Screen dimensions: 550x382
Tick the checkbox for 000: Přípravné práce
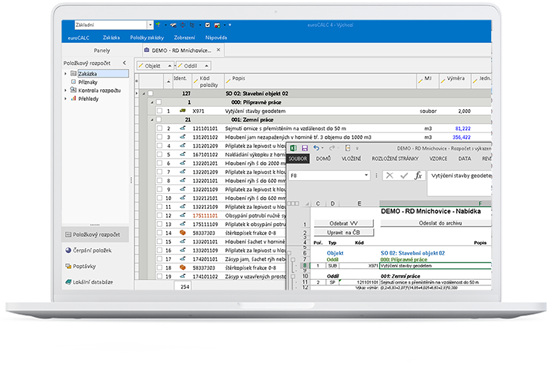[x=159, y=102]
